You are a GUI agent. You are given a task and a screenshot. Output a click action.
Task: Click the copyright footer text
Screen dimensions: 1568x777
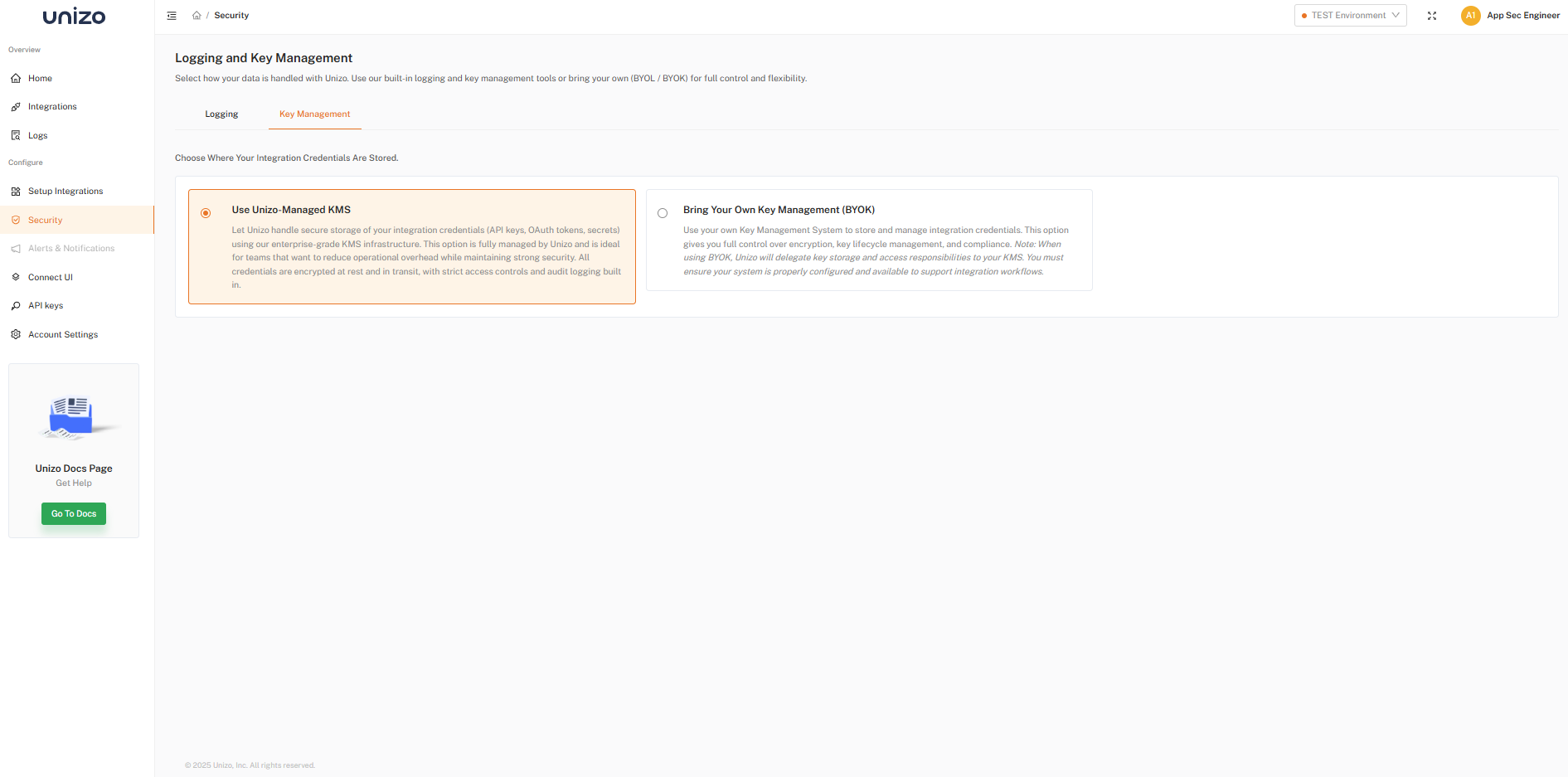click(250, 765)
